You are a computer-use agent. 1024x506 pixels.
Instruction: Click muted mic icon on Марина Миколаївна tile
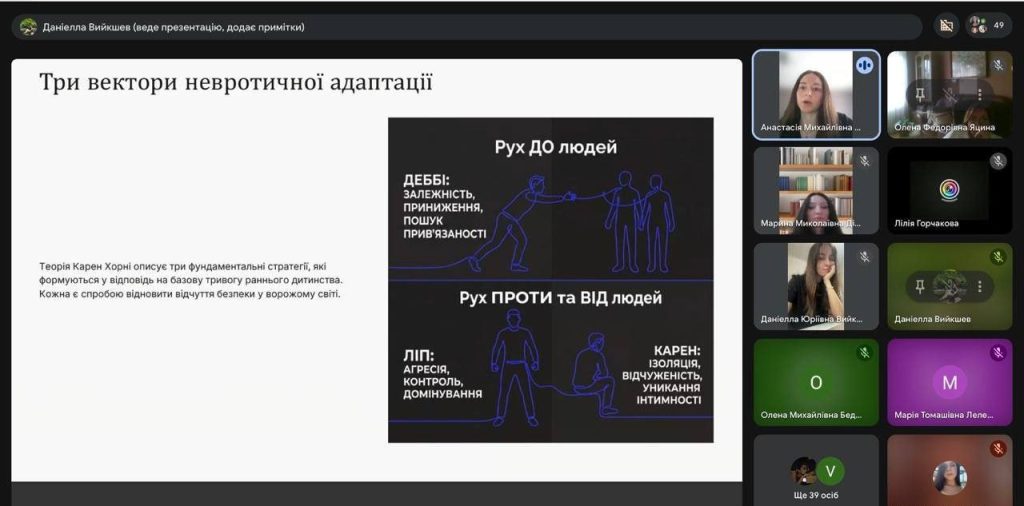[864, 161]
